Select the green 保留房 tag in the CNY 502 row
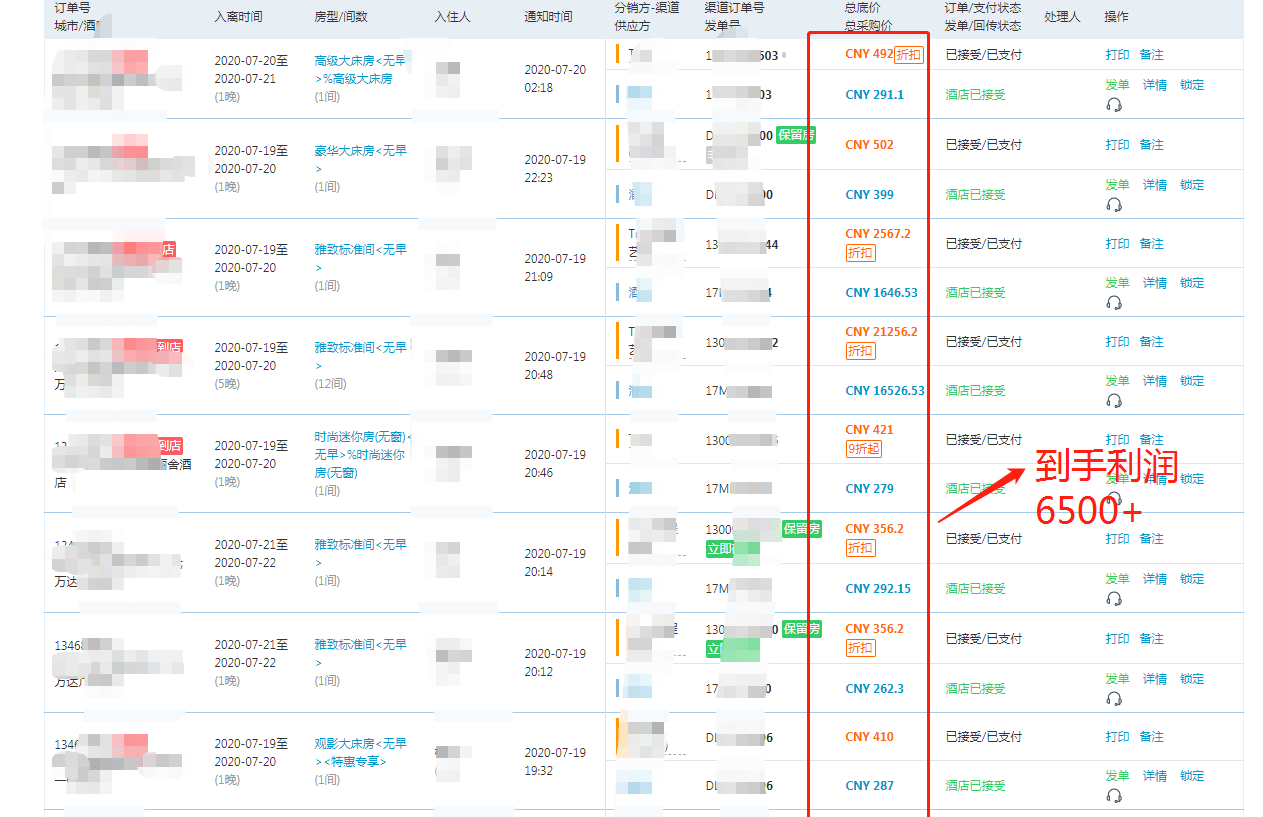The height and width of the screenshot is (817, 1263). pos(795,135)
